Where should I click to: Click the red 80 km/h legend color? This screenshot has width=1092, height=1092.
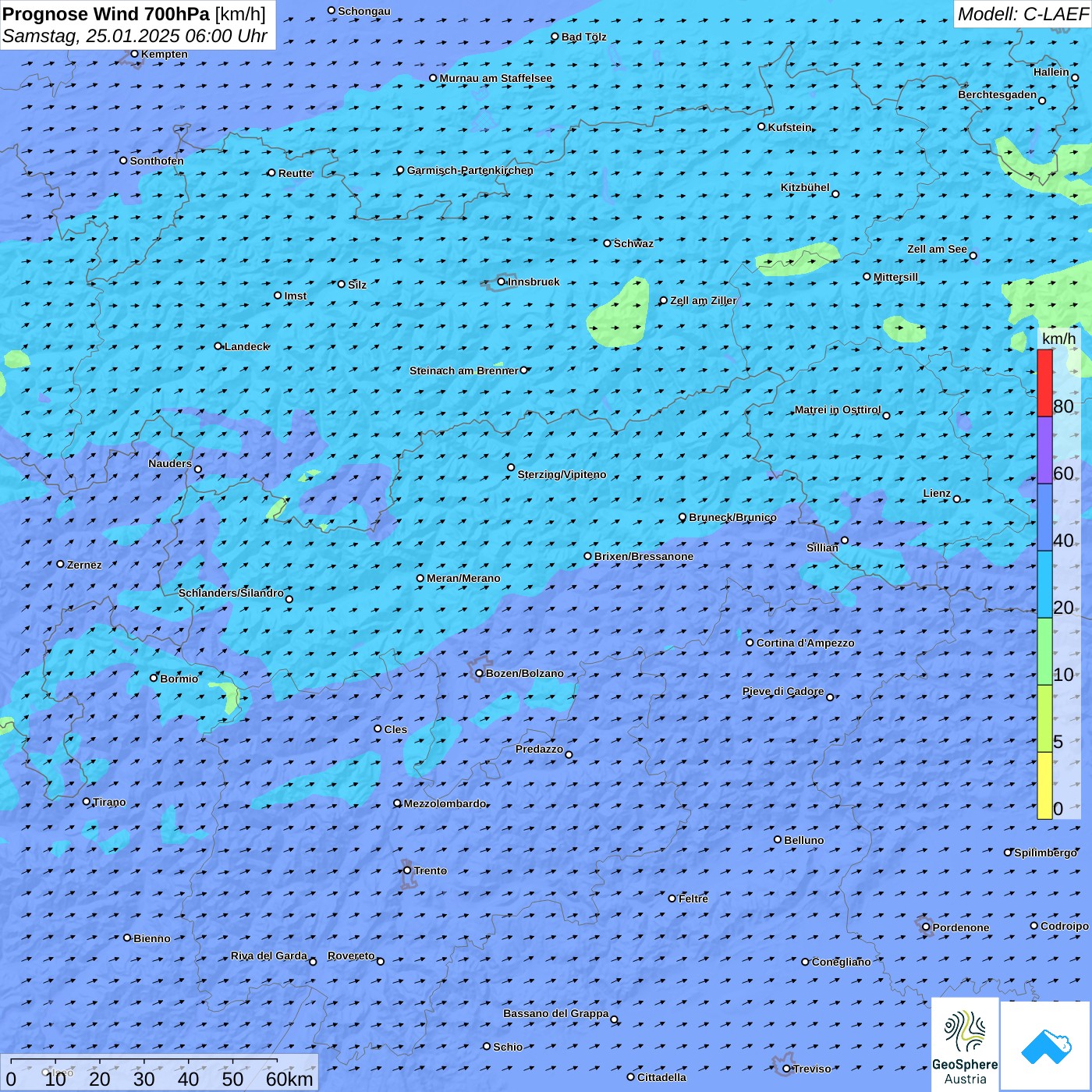click(1044, 383)
